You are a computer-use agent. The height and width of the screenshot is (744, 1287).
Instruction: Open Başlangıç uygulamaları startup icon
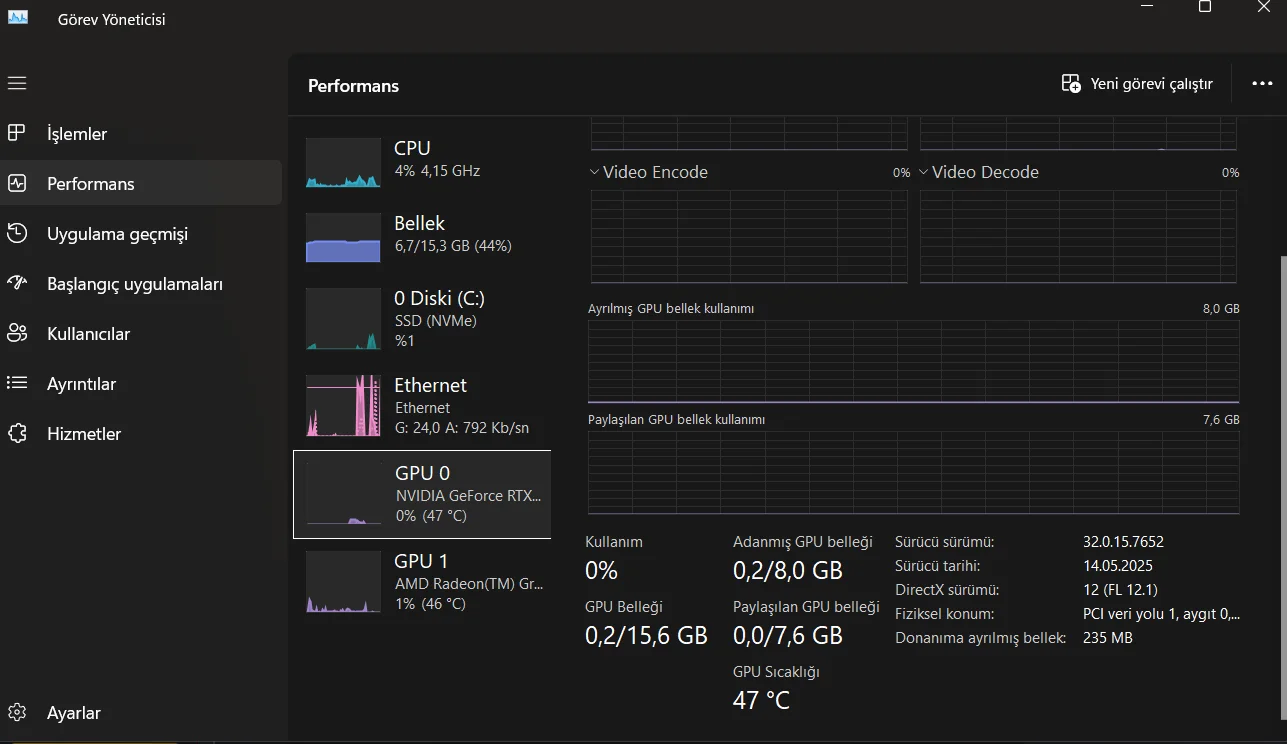click(17, 283)
